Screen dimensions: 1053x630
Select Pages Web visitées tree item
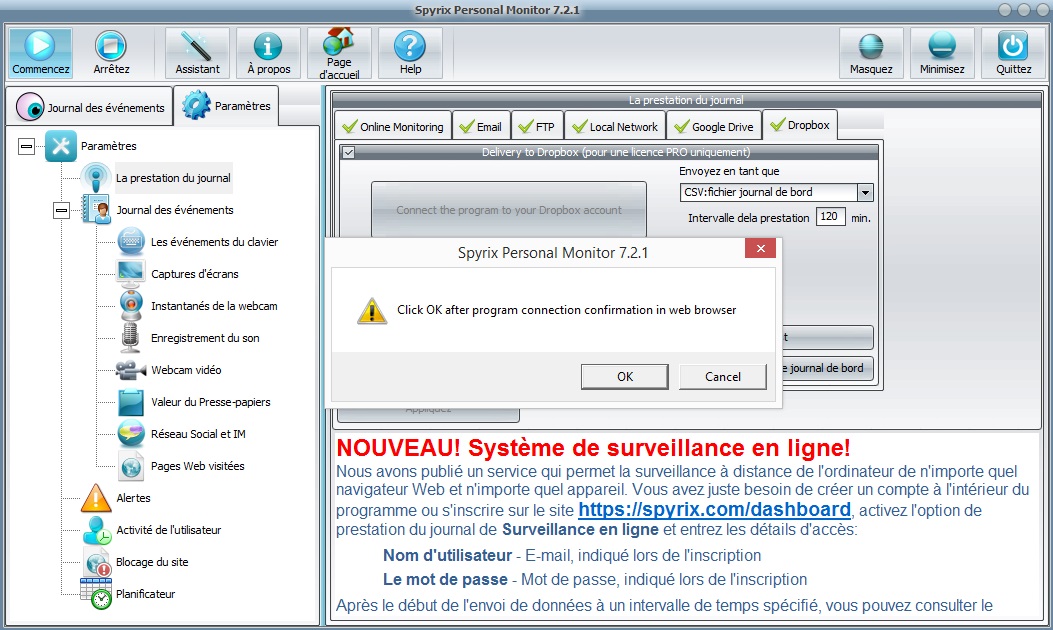point(197,466)
